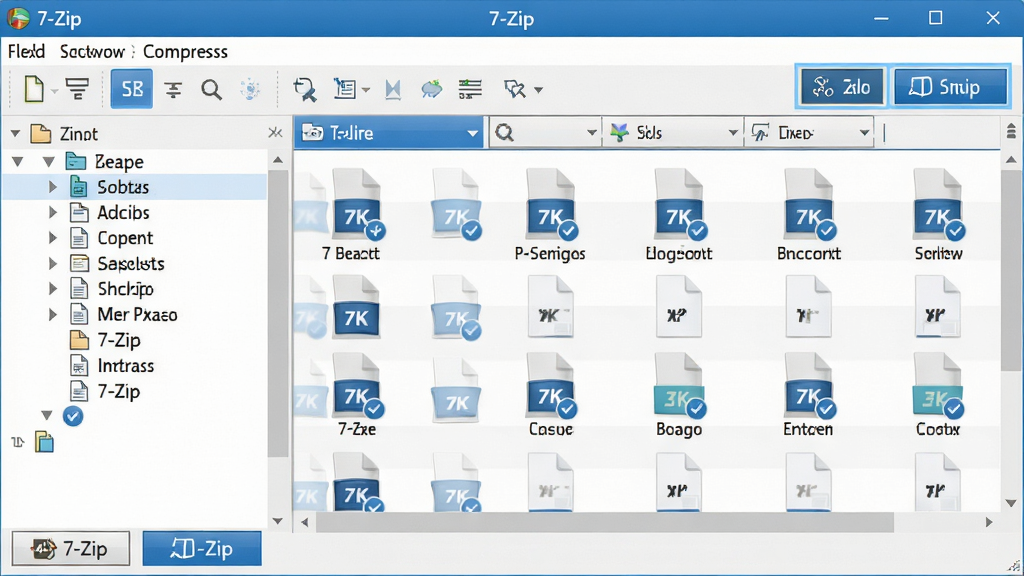The width and height of the screenshot is (1024, 576).
Task: Click the hourglass-shaped toolbar icon
Action: pos(392,89)
